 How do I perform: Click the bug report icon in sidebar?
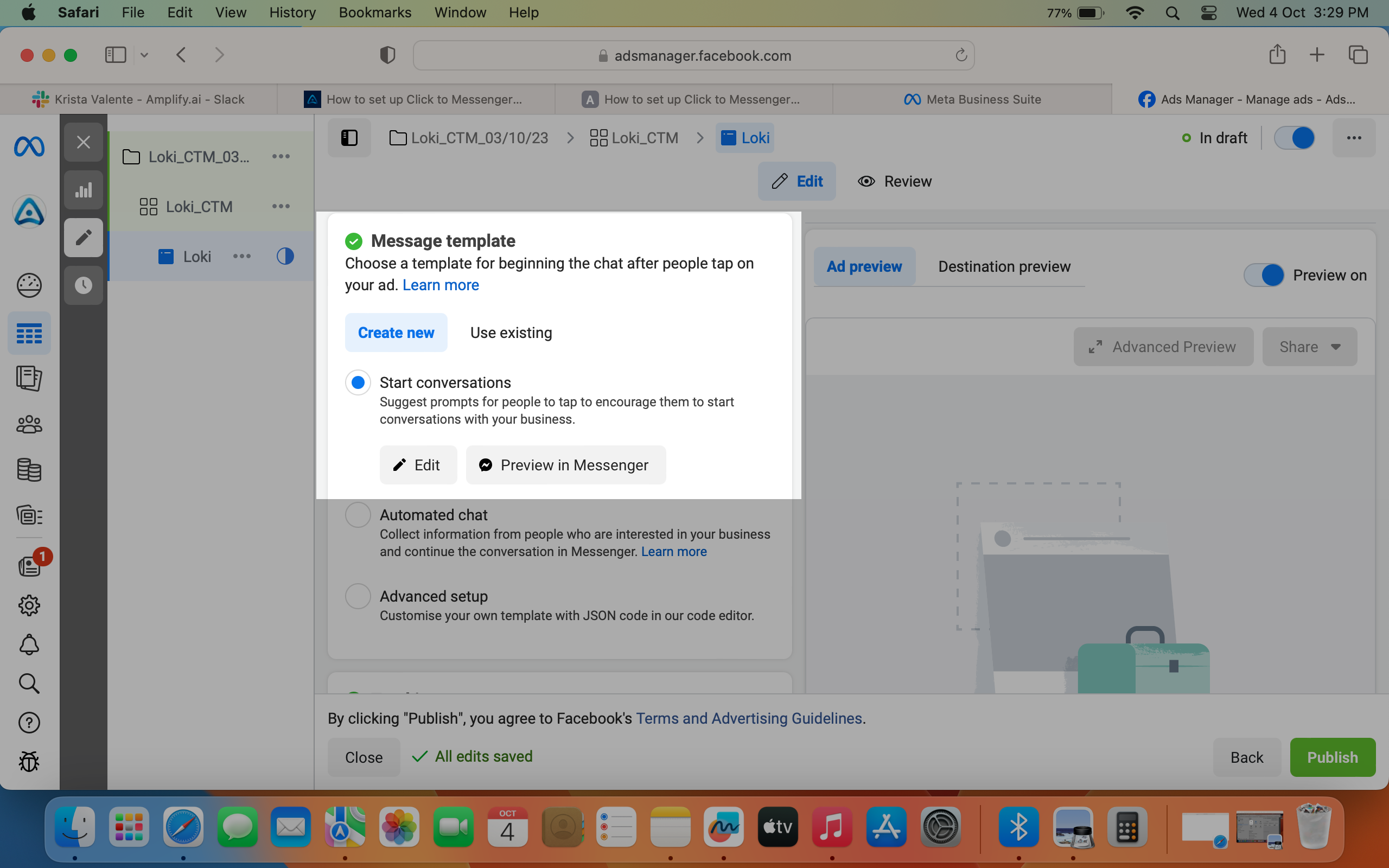[29, 761]
